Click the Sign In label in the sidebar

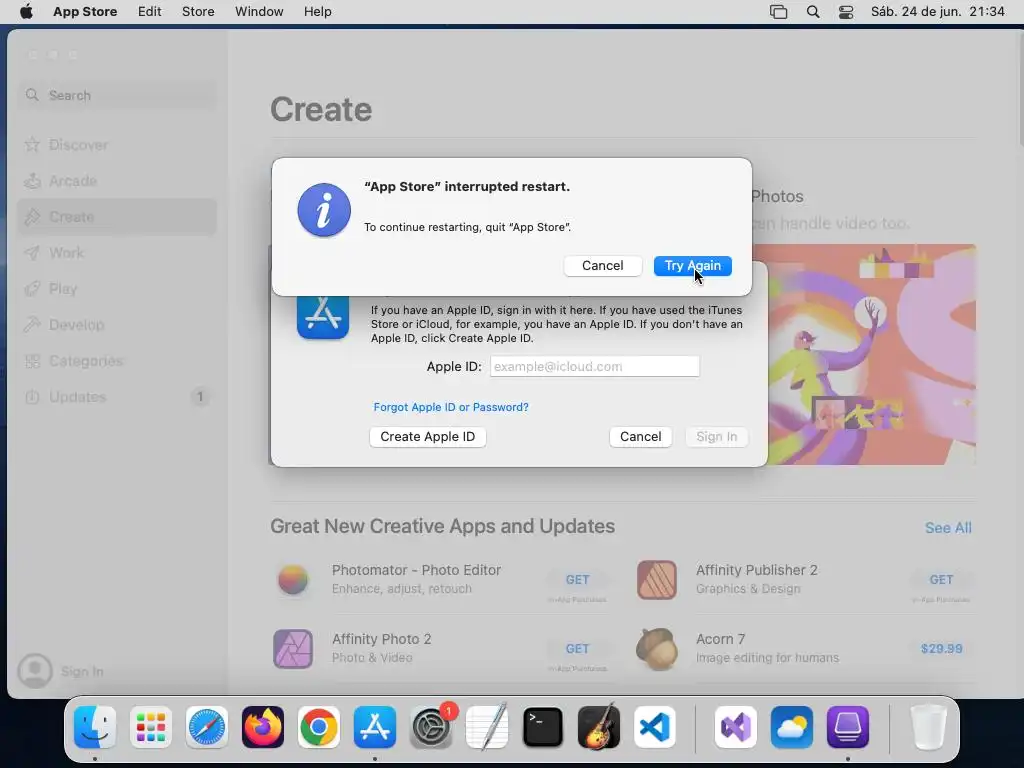82,671
